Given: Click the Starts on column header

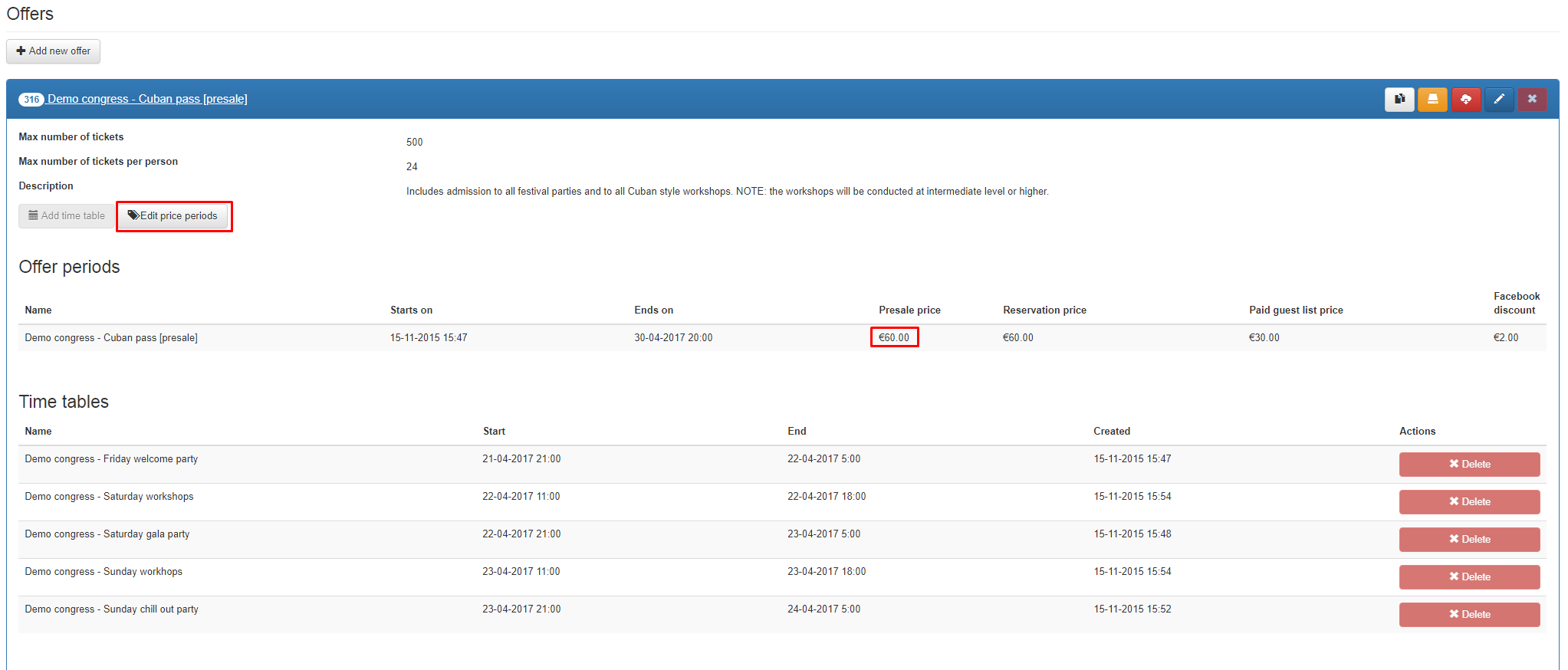Looking at the screenshot, I should [411, 310].
